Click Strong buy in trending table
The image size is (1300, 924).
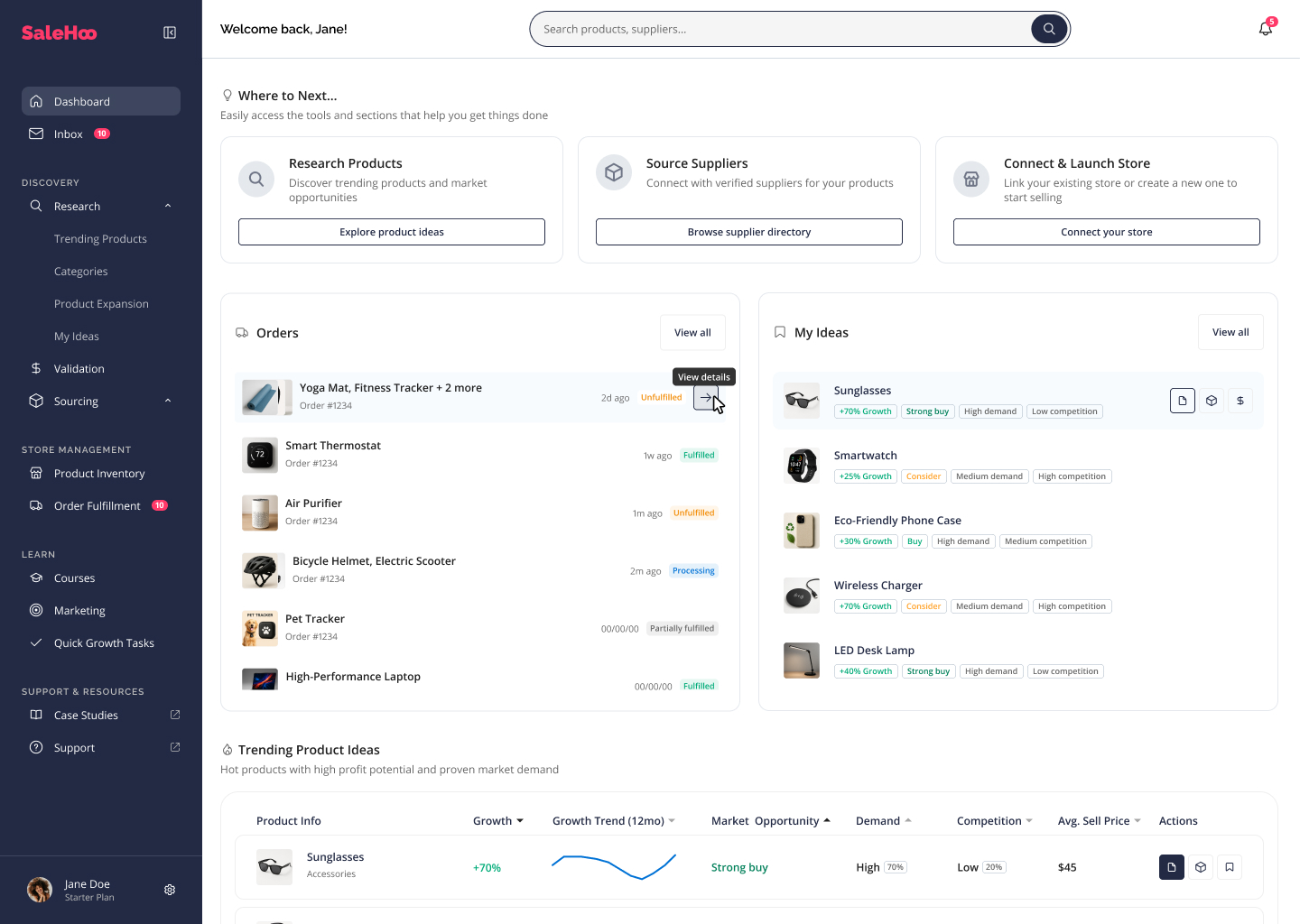739,867
